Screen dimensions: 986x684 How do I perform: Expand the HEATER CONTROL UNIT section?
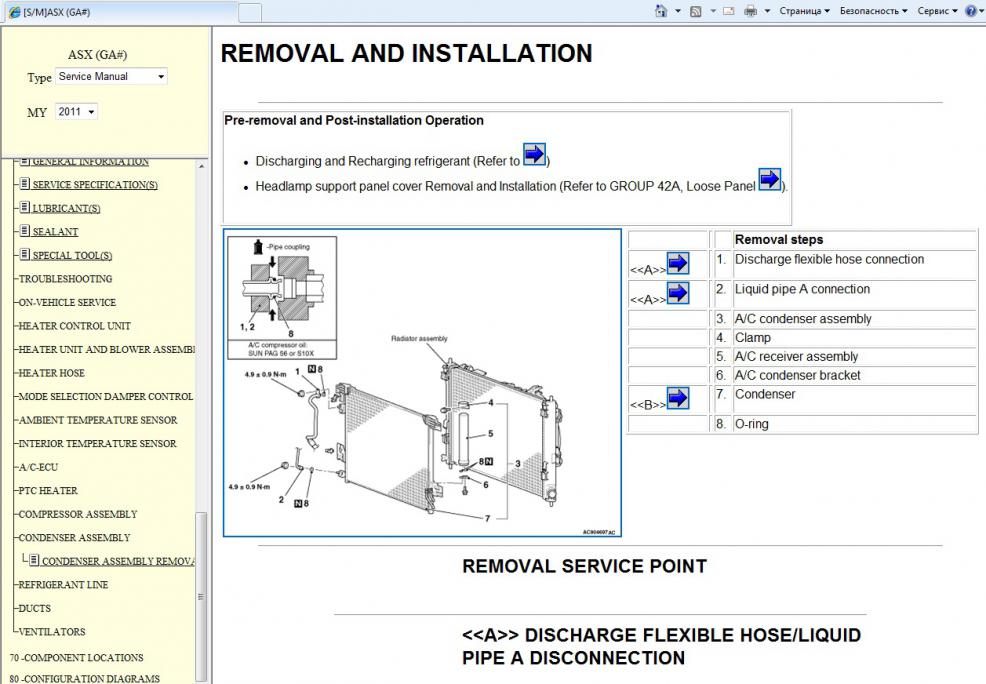[x=75, y=326]
